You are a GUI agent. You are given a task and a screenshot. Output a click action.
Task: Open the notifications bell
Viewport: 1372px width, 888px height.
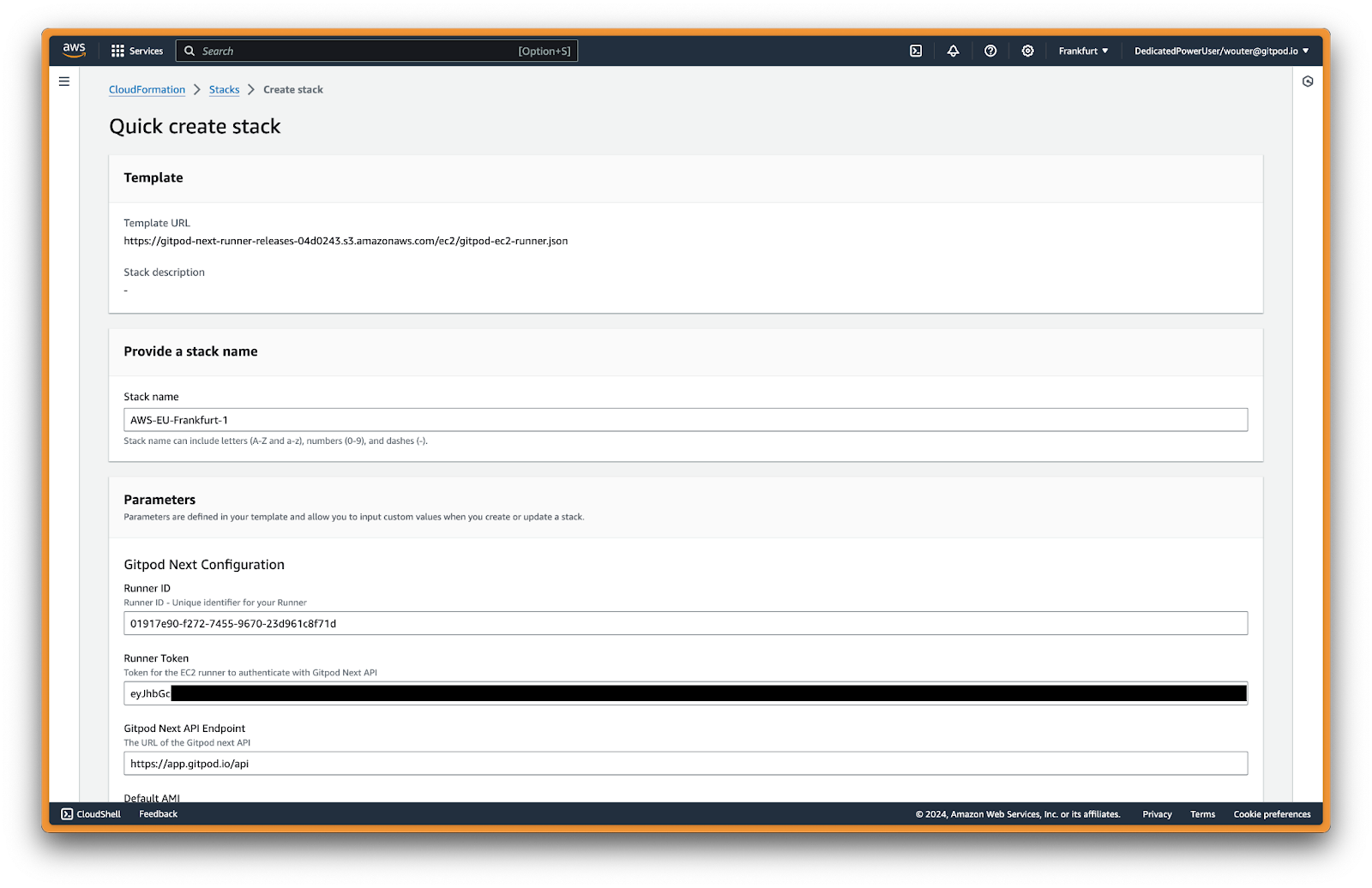[953, 51]
